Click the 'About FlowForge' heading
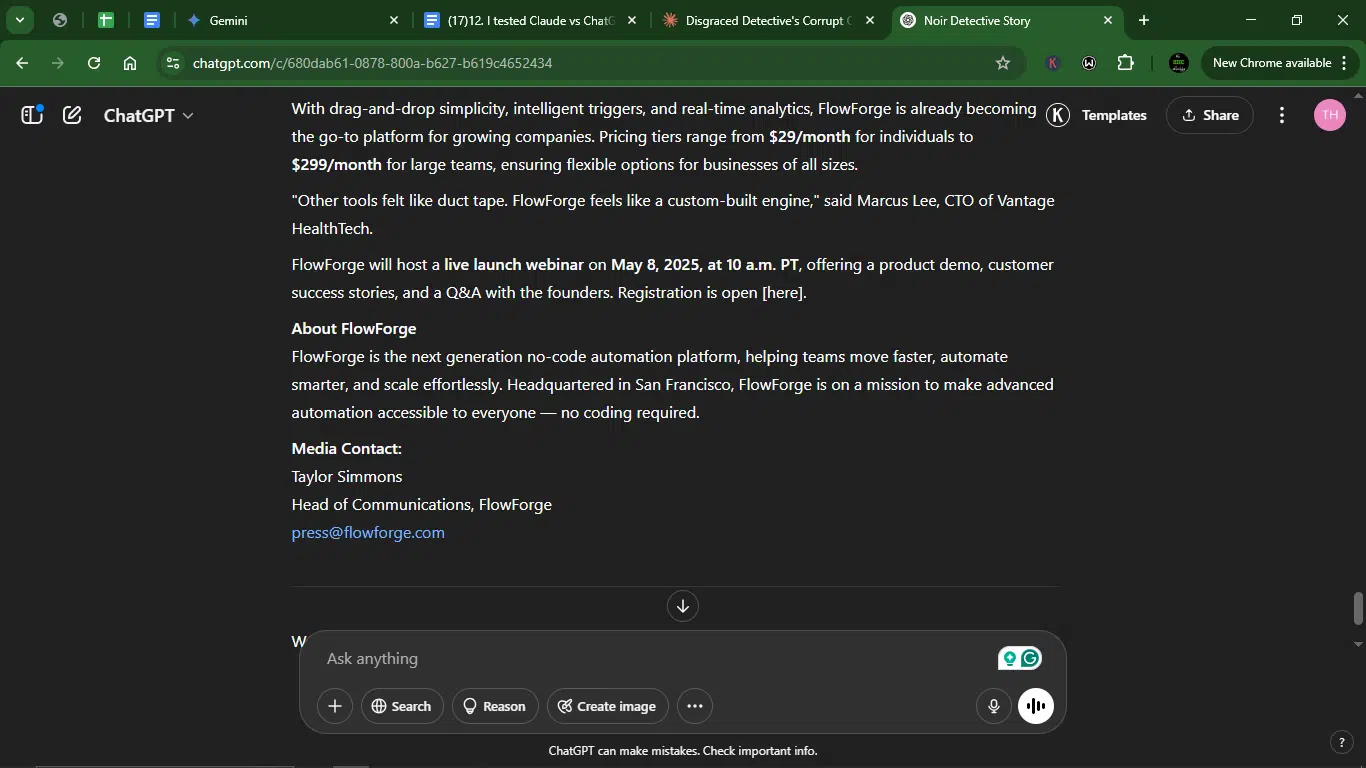 [x=354, y=329]
